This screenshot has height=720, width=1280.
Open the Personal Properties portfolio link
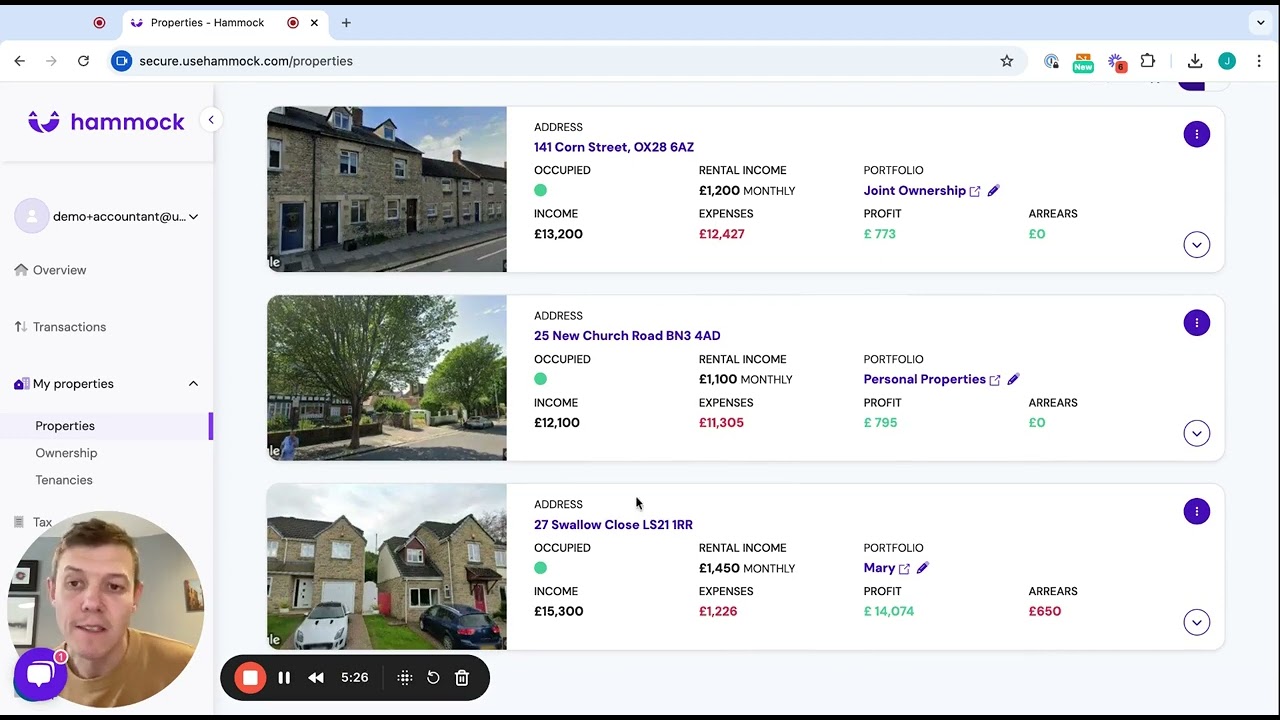925,380
